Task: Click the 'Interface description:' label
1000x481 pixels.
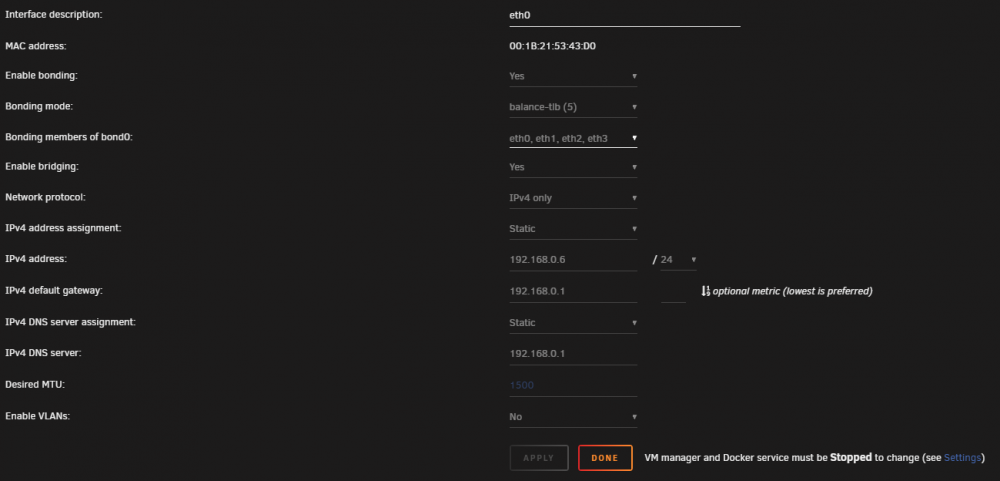Action: coord(54,15)
